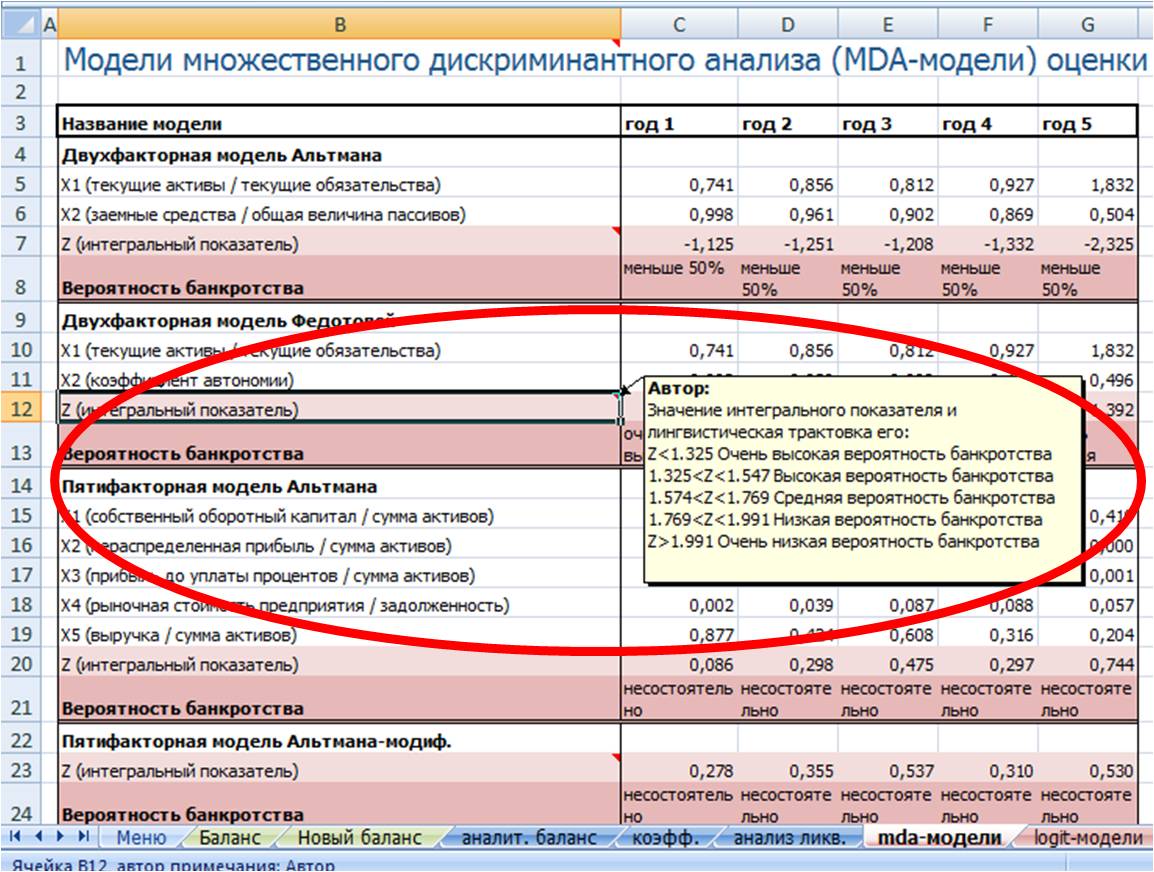Select row 24 header
1154x872 pixels.
21,804
